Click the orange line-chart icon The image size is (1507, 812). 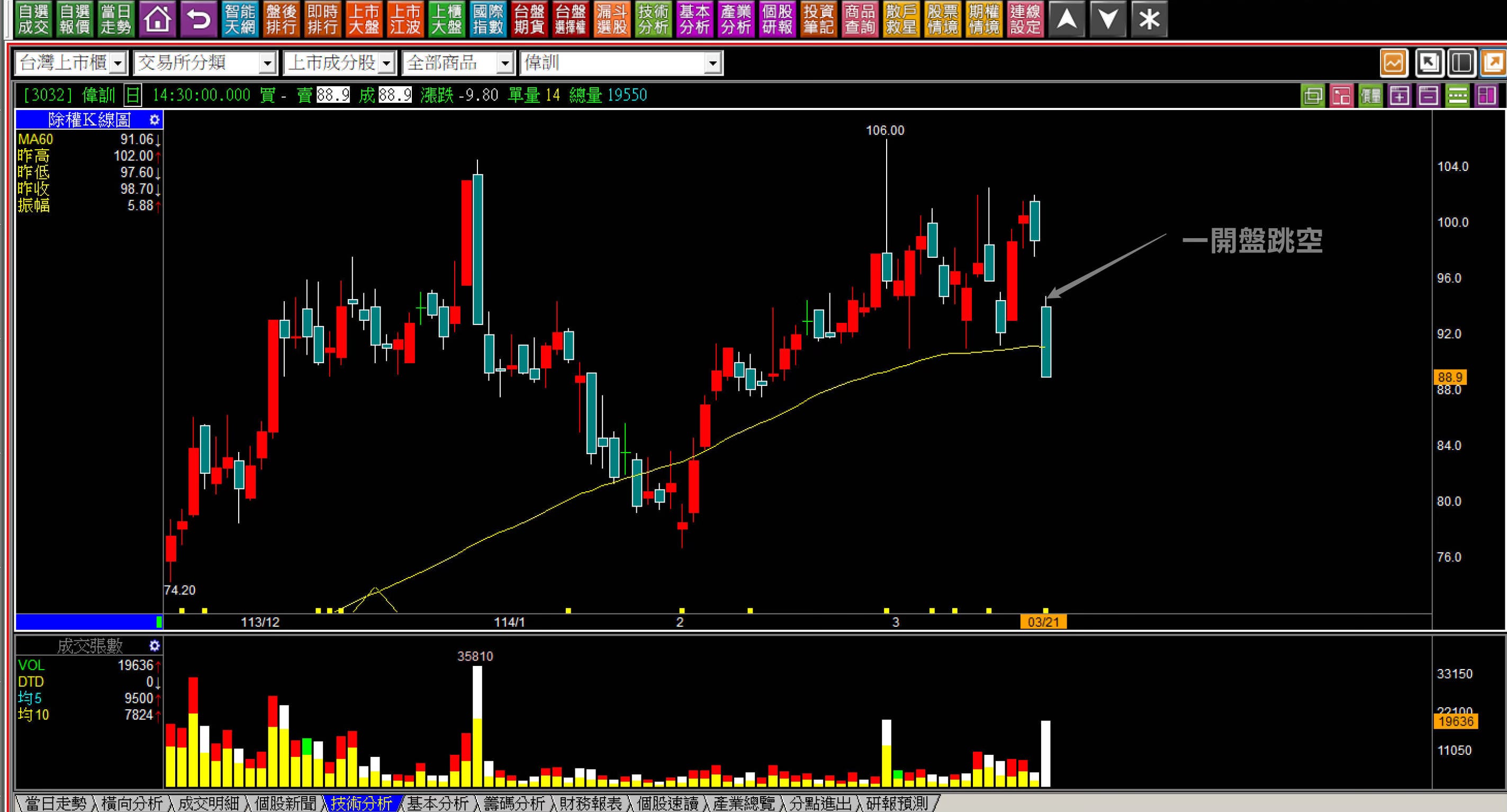click(1394, 62)
